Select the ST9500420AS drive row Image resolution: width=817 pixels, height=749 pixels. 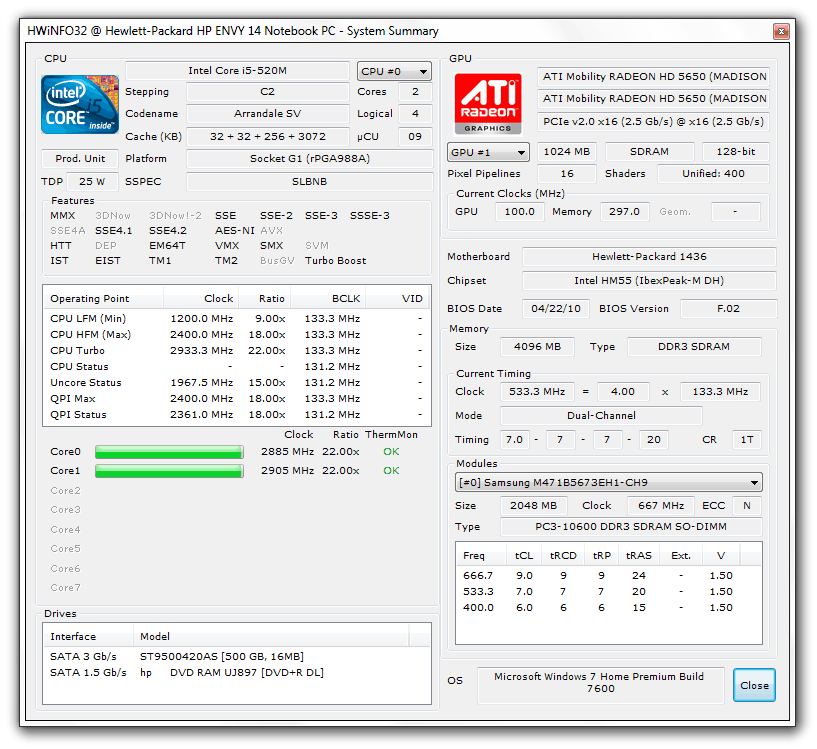(237, 656)
